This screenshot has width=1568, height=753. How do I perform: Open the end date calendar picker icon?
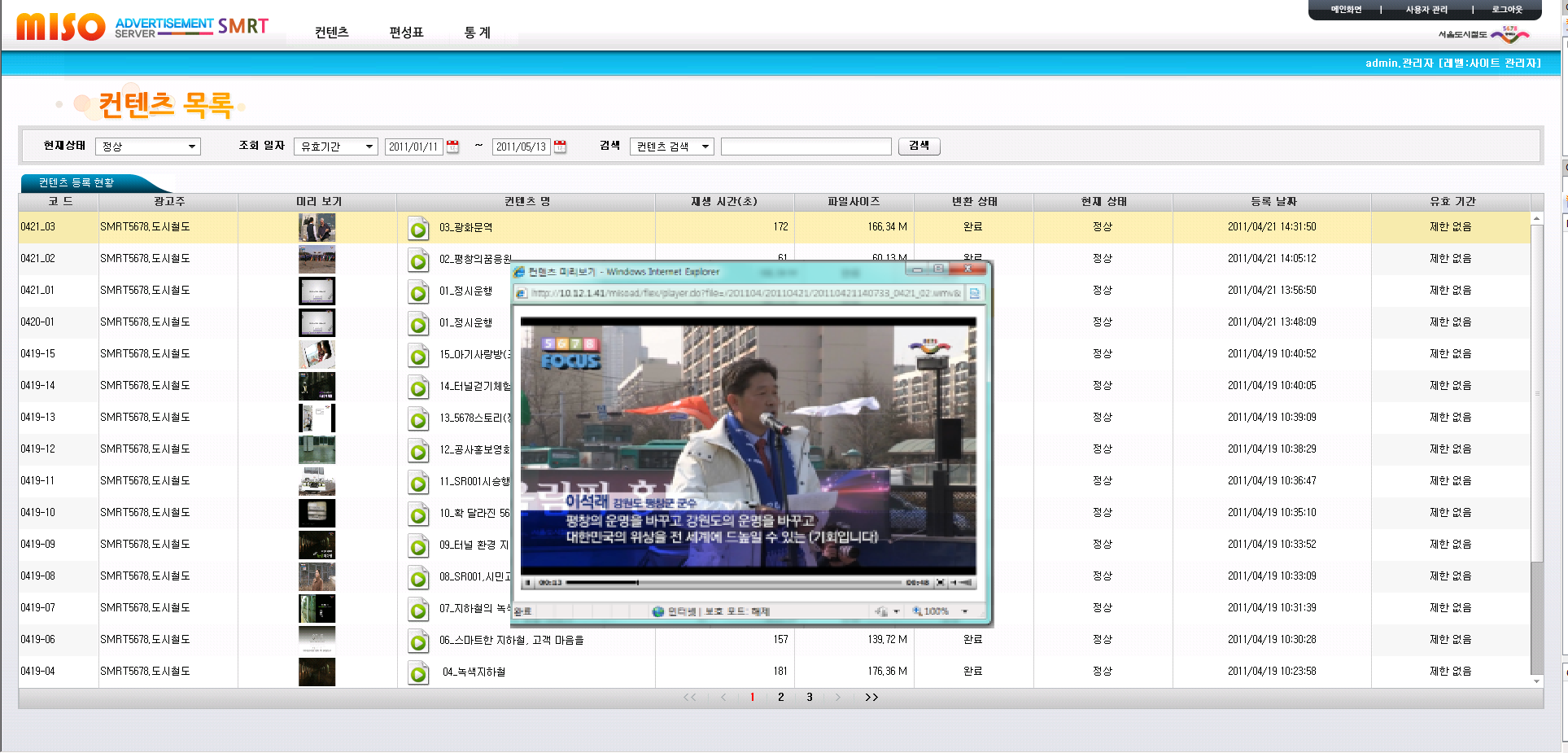pos(560,147)
